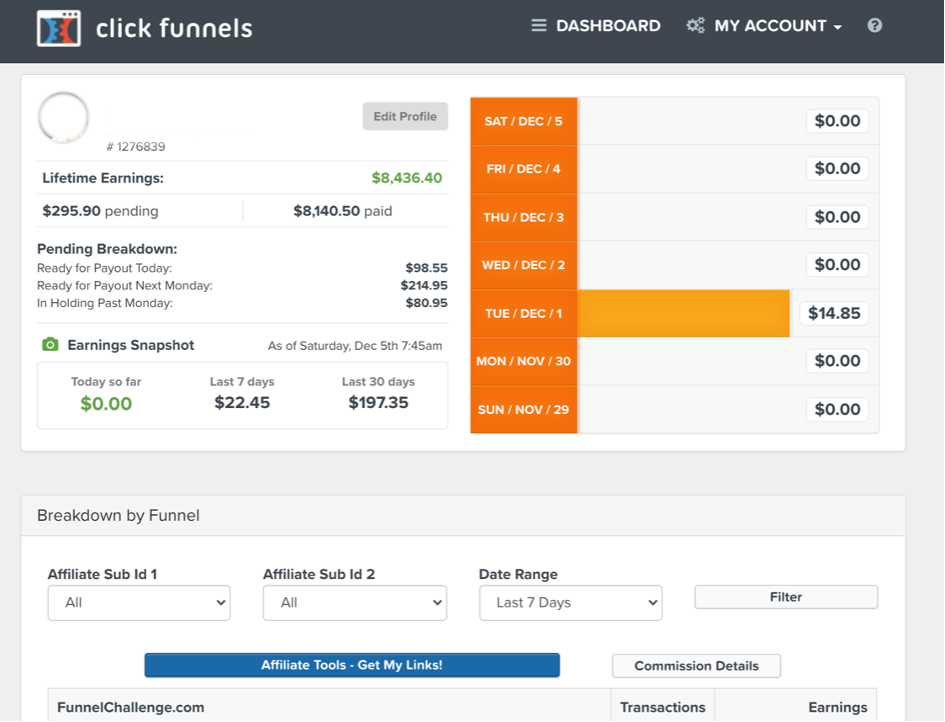945x722 pixels.
Task: Click the Ready for Payout Next Monday $214.95 value
Action: coord(424,285)
